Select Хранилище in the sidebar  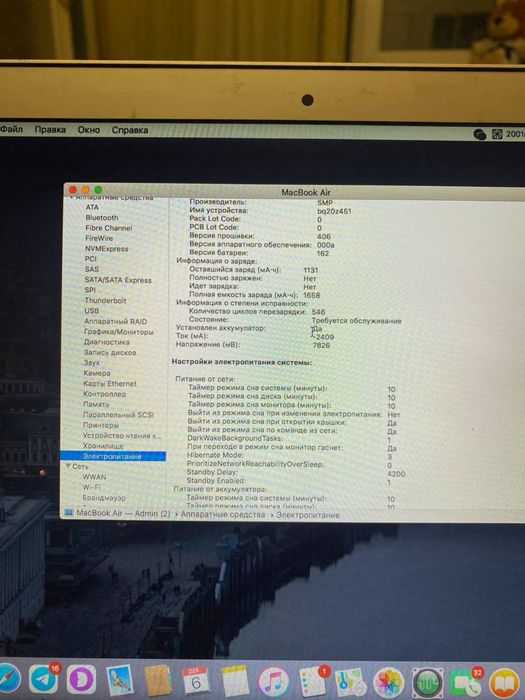(103, 446)
